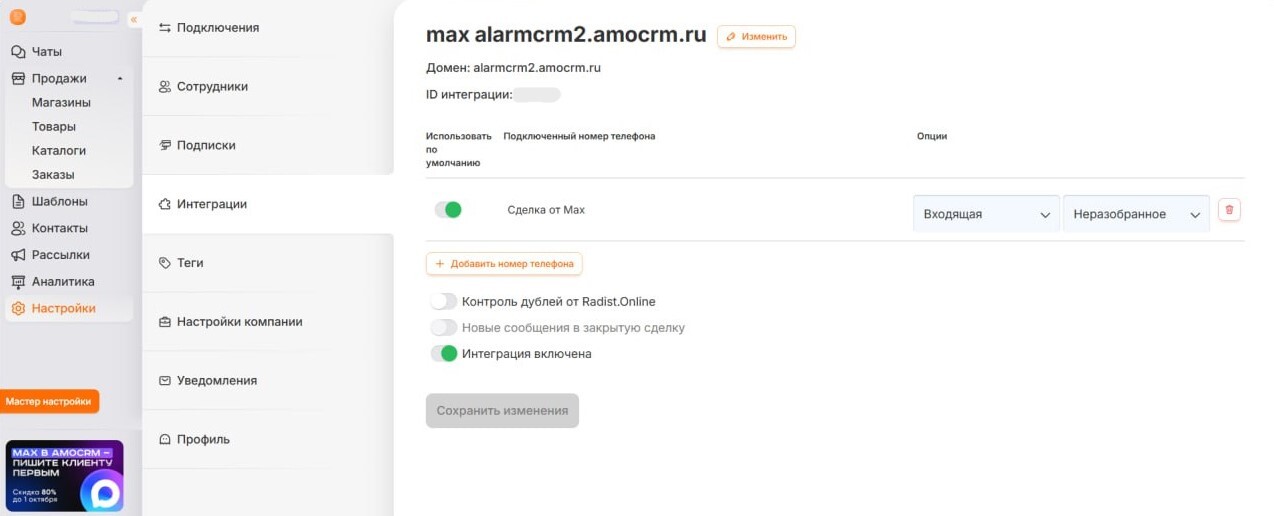Click the Рассылки megaphone icon
This screenshot has height=516, width=1274.
(18, 254)
